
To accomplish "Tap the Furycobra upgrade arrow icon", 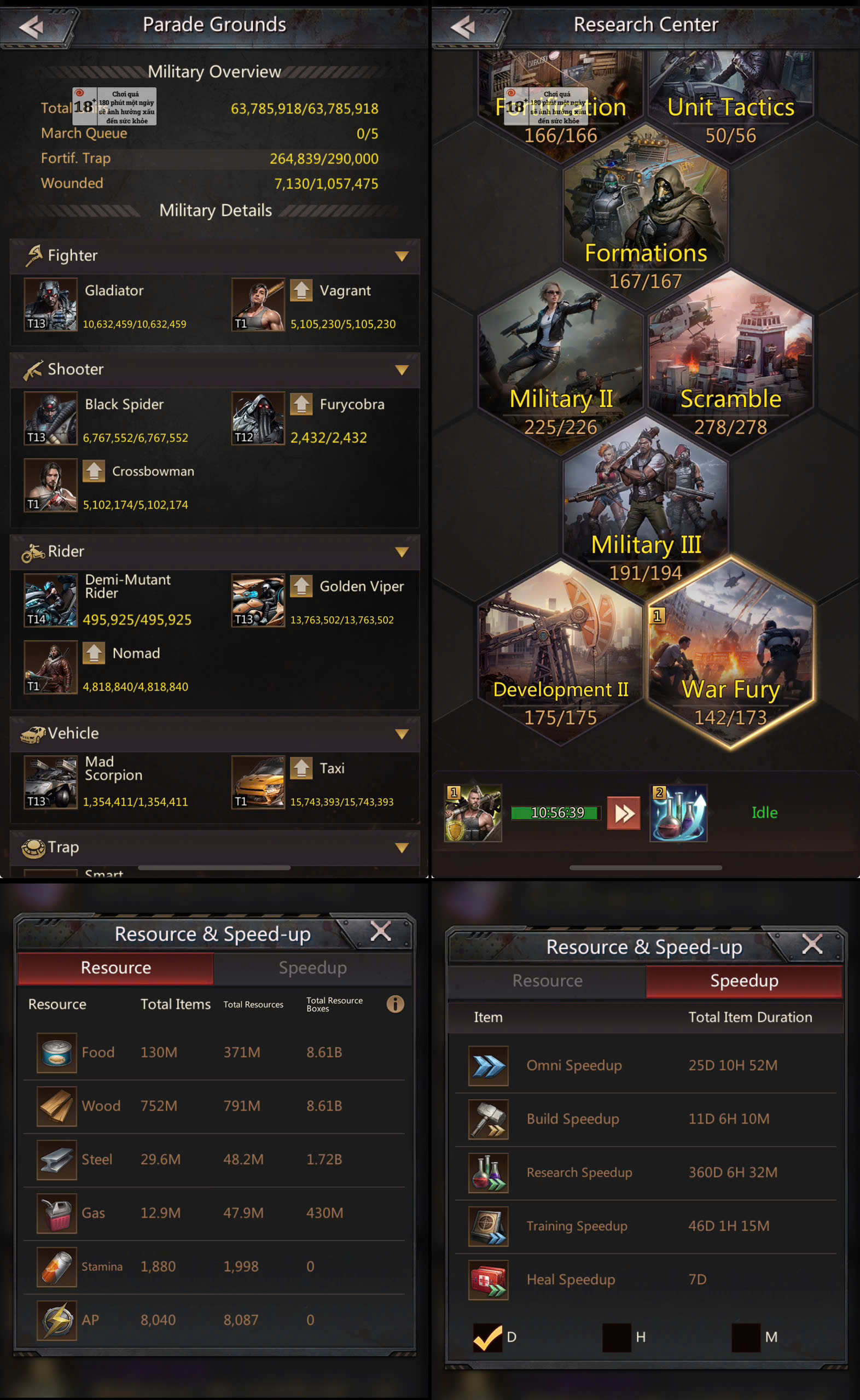I will 301,404.
